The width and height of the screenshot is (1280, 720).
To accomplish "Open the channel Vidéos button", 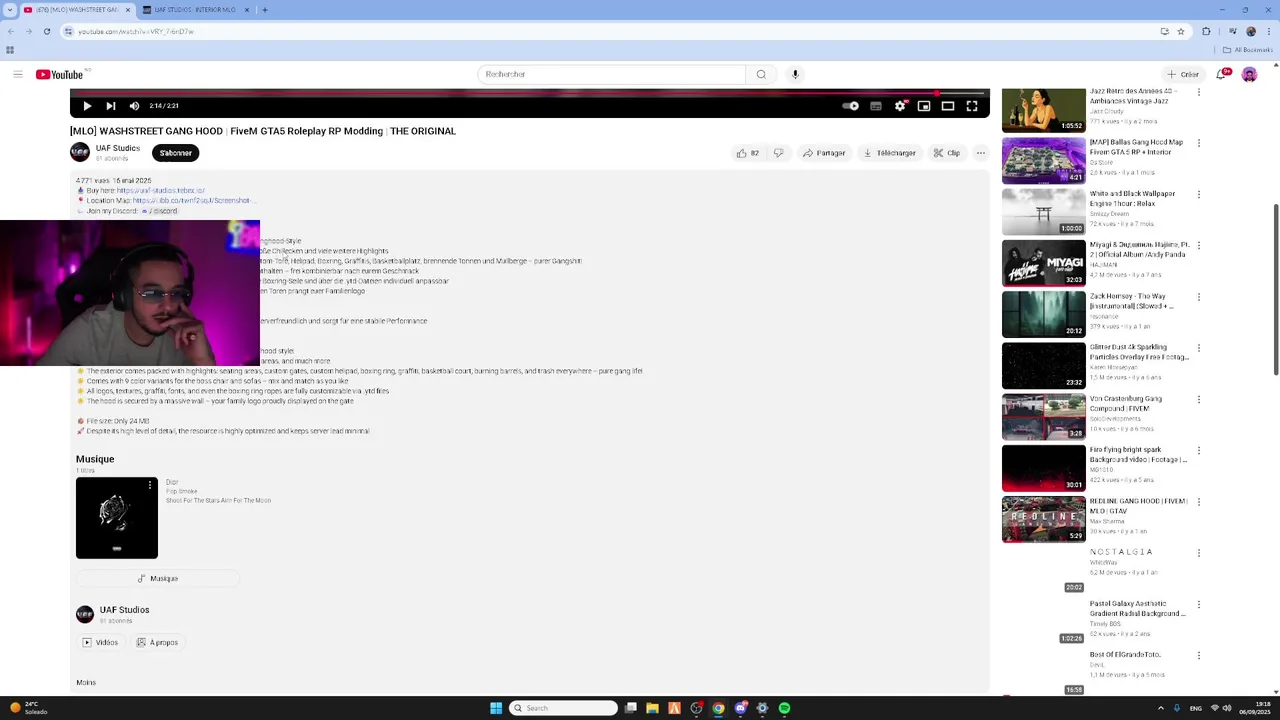I will pos(100,642).
